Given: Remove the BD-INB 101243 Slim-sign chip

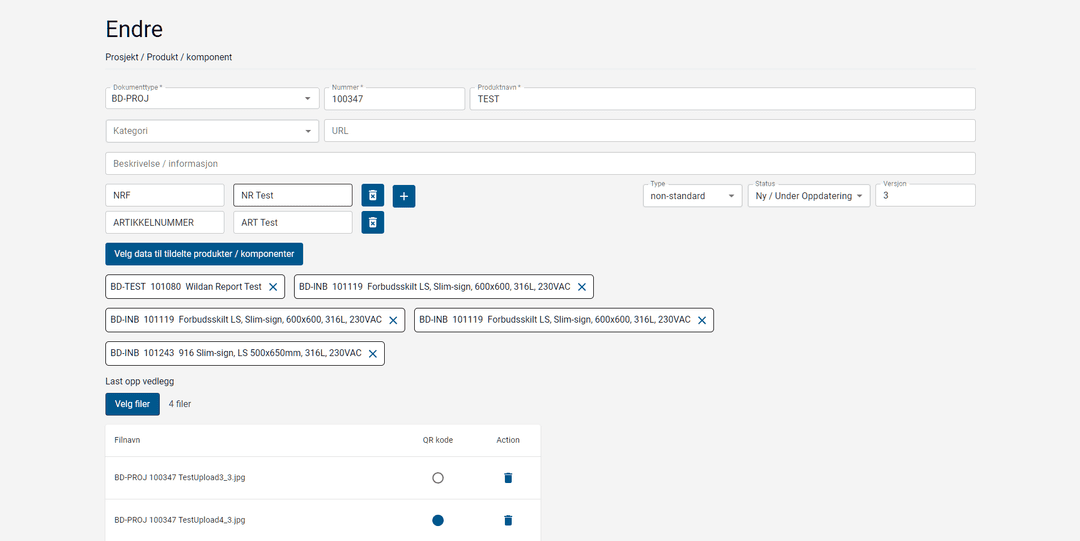Looking at the screenshot, I should point(373,354).
